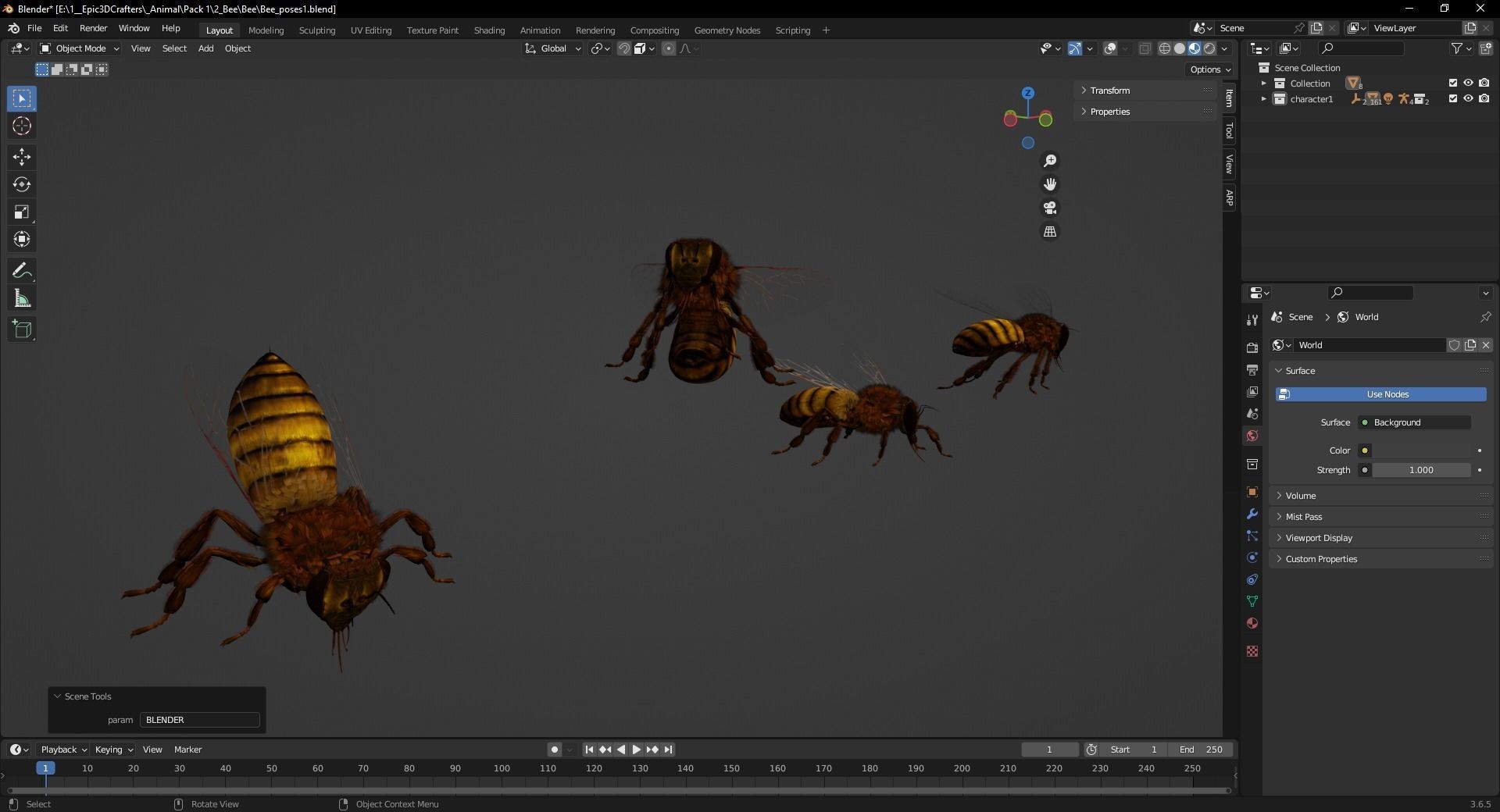Screen dimensions: 1500x812
Task: Click the Add menu in viewport header
Action: point(205,48)
